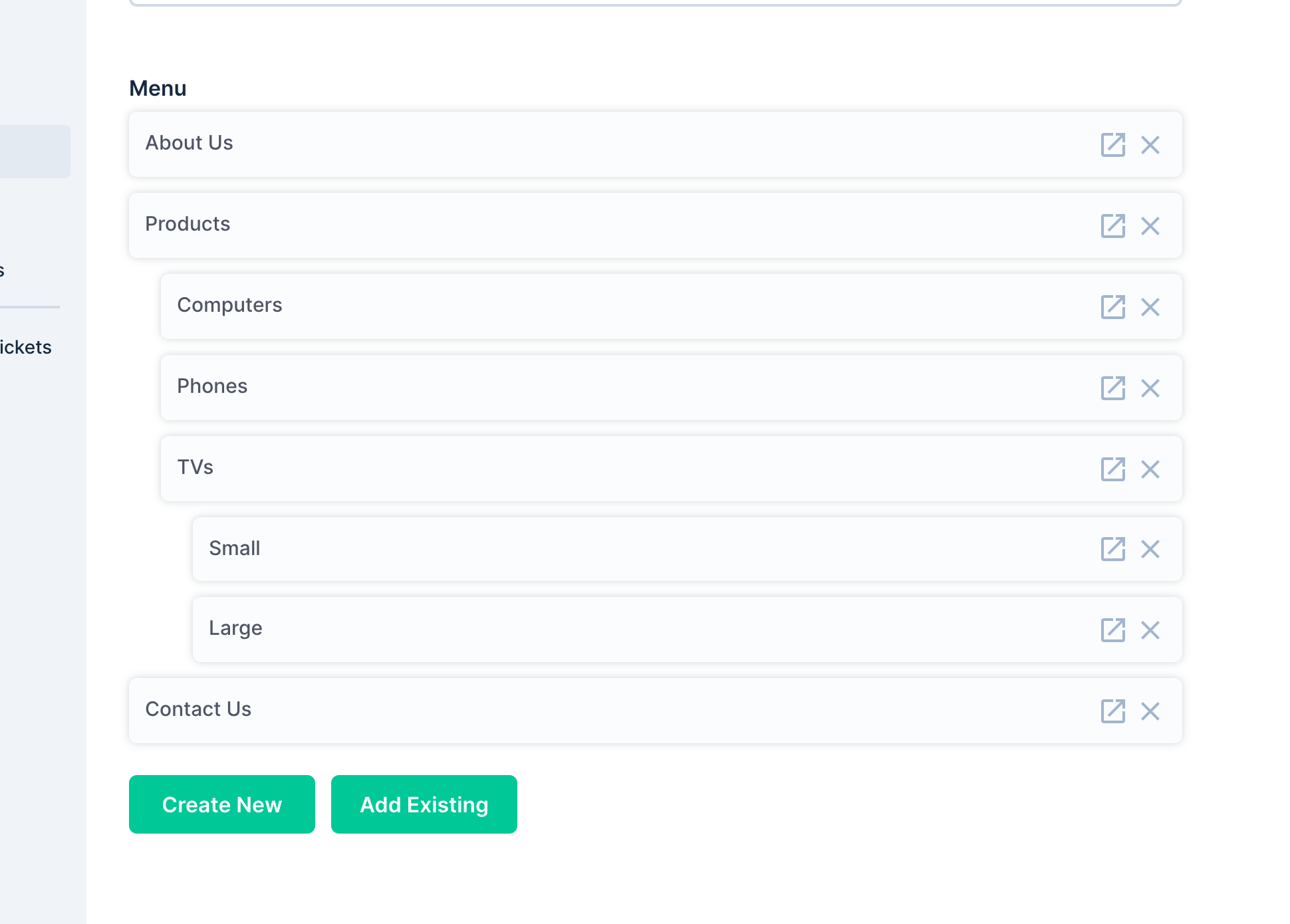Image resolution: width=1290 pixels, height=924 pixels.
Task: Click the Create New button
Action: [x=221, y=804]
